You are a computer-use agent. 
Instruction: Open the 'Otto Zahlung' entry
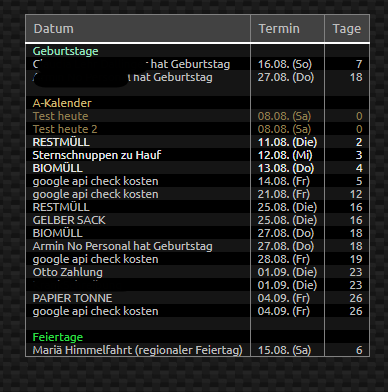pyautogui.click(x=68, y=272)
